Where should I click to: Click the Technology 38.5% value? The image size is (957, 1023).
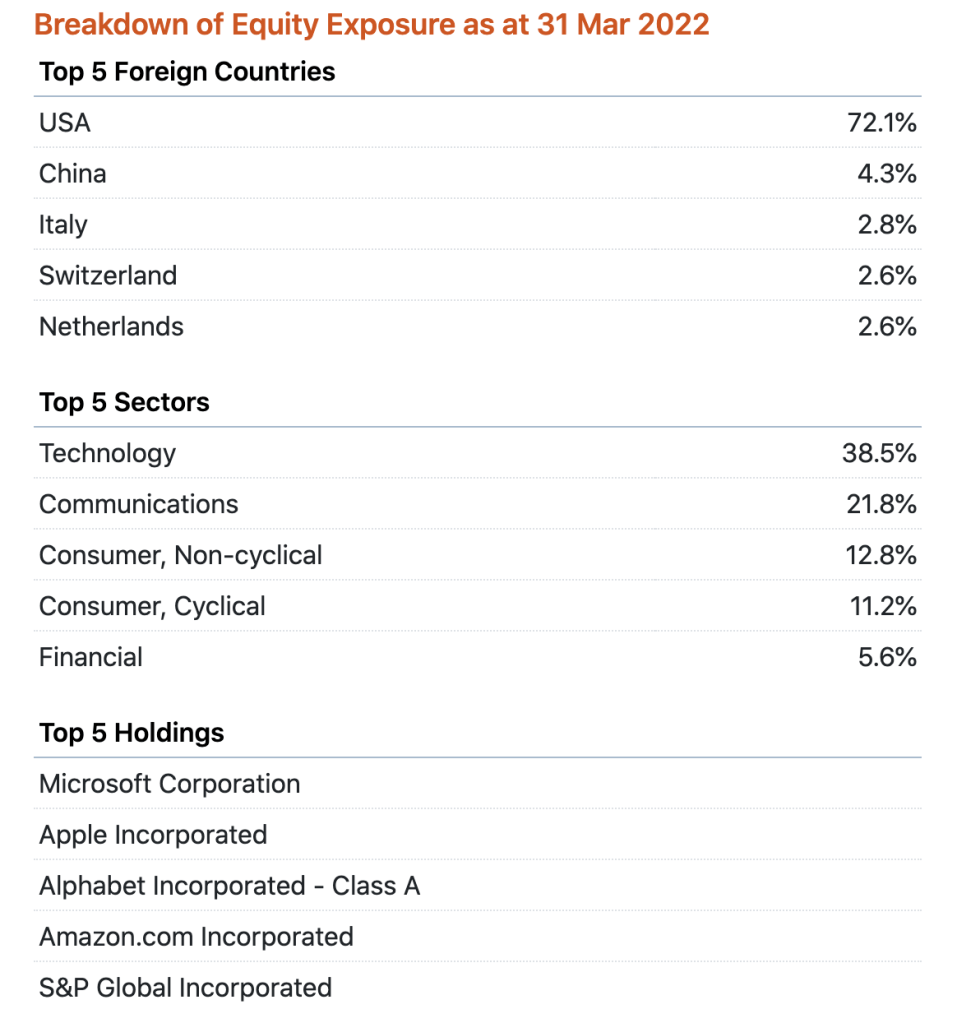point(879,453)
